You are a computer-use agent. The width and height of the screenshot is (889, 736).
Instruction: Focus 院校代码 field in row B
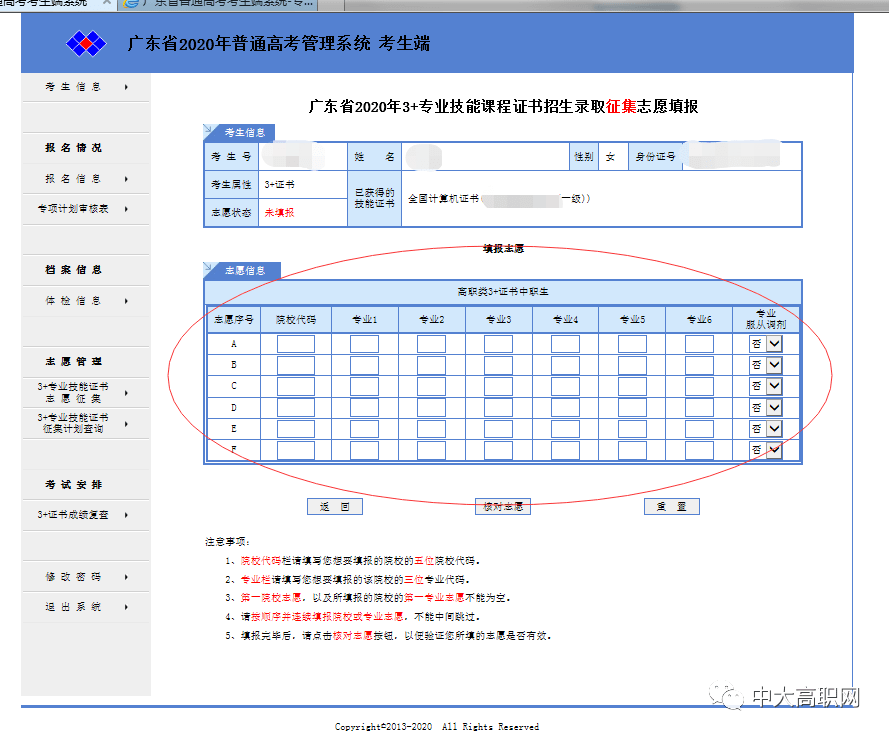point(295,365)
